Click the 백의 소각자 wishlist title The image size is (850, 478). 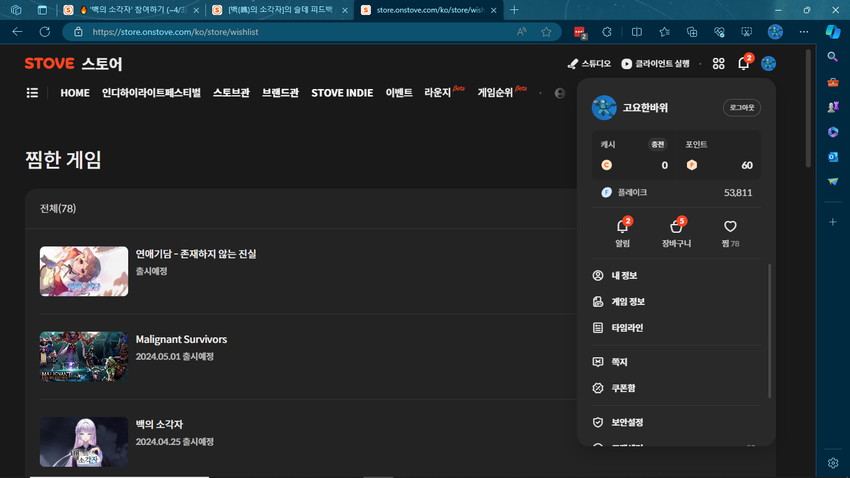pos(159,424)
